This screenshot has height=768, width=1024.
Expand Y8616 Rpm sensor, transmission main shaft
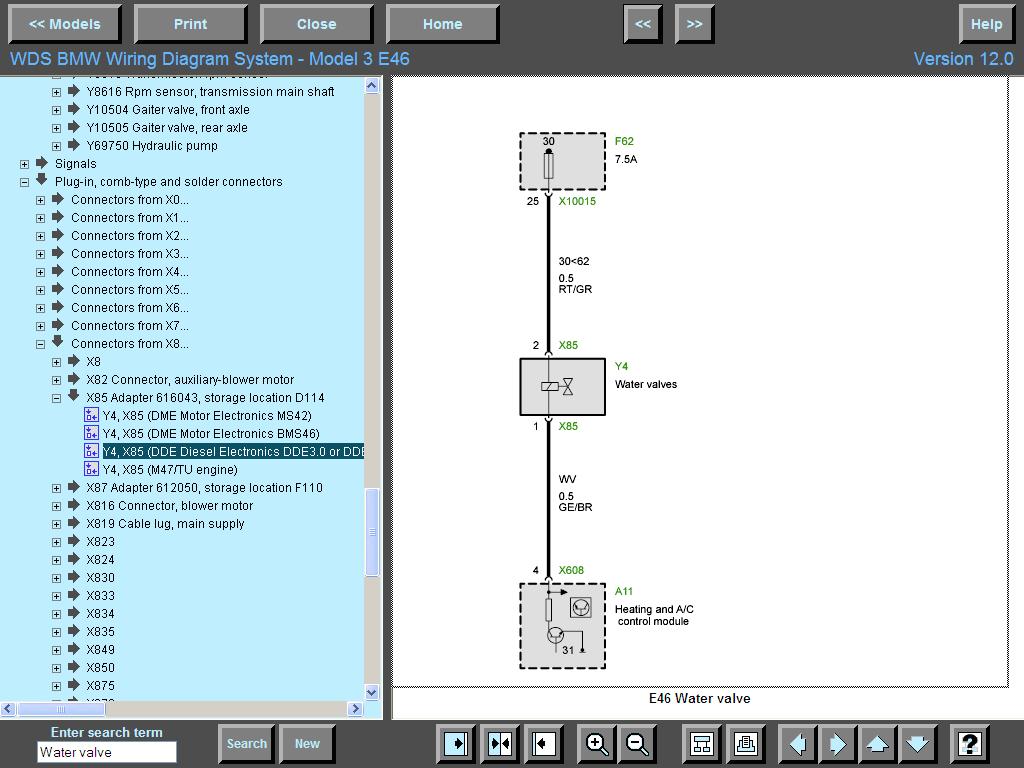point(57,92)
